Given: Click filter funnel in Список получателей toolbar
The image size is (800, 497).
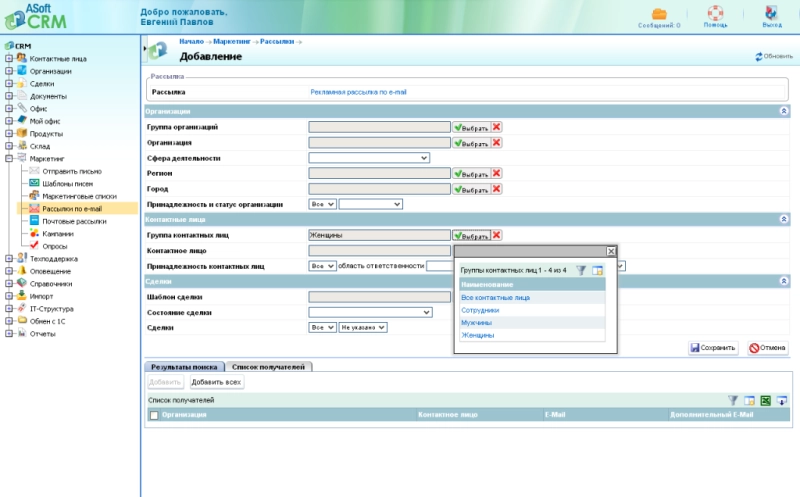Looking at the screenshot, I should click(733, 400).
